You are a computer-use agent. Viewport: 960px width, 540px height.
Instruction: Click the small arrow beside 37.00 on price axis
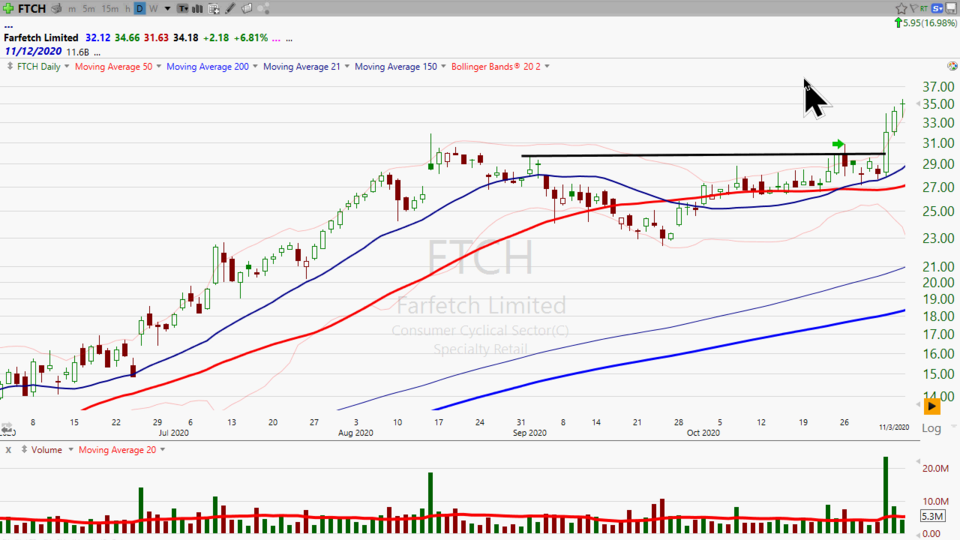tap(918, 102)
